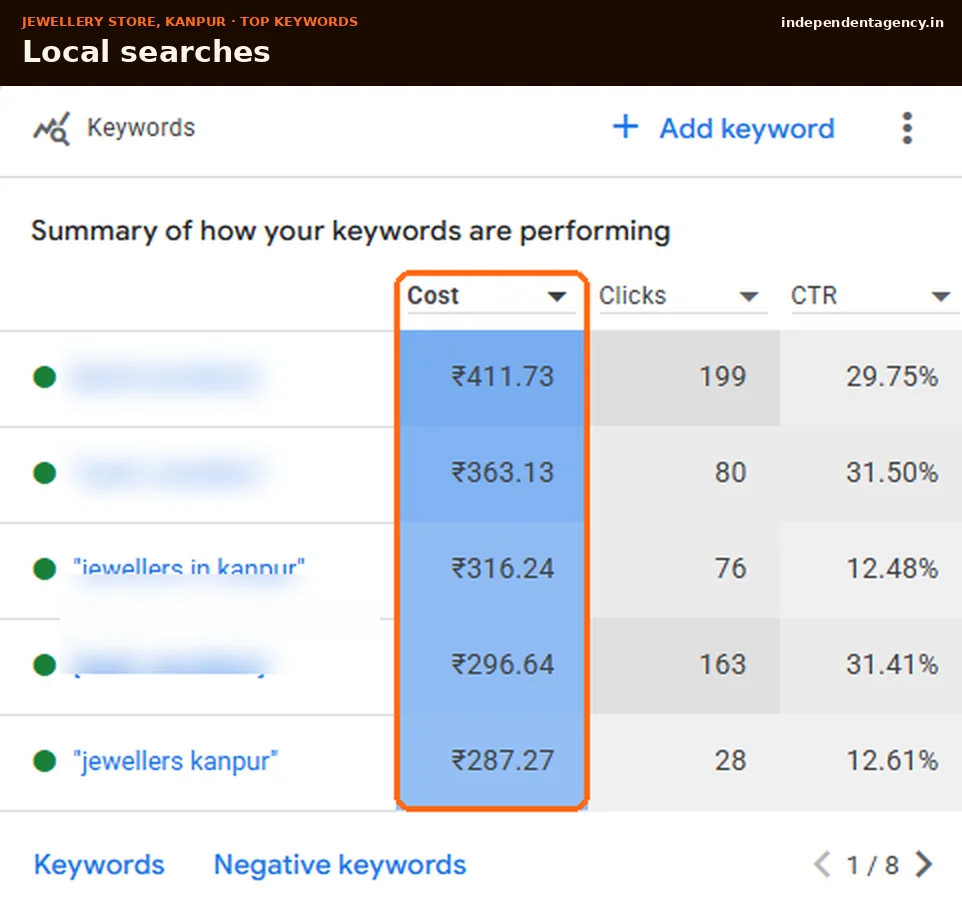Switch to the Negative keywords tab
The image size is (962, 902).
pyautogui.click(x=340, y=865)
